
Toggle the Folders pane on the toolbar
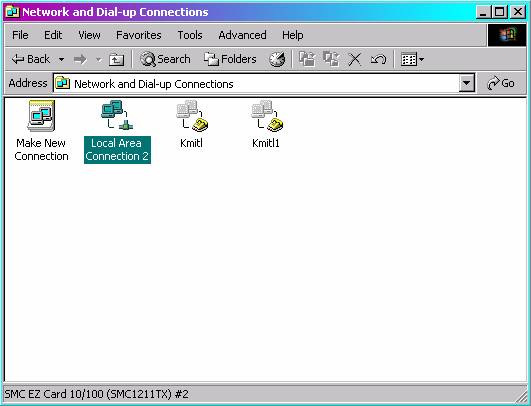(x=230, y=59)
